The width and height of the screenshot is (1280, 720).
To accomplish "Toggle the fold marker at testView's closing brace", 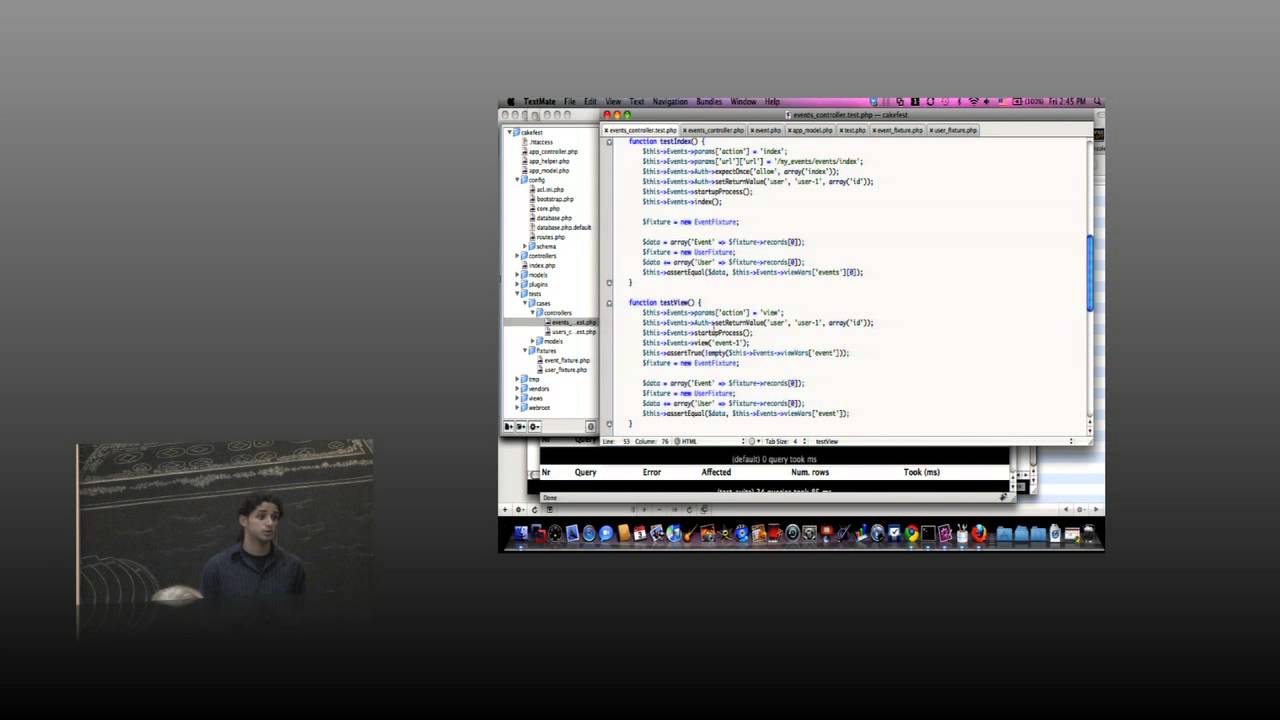I will point(609,423).
